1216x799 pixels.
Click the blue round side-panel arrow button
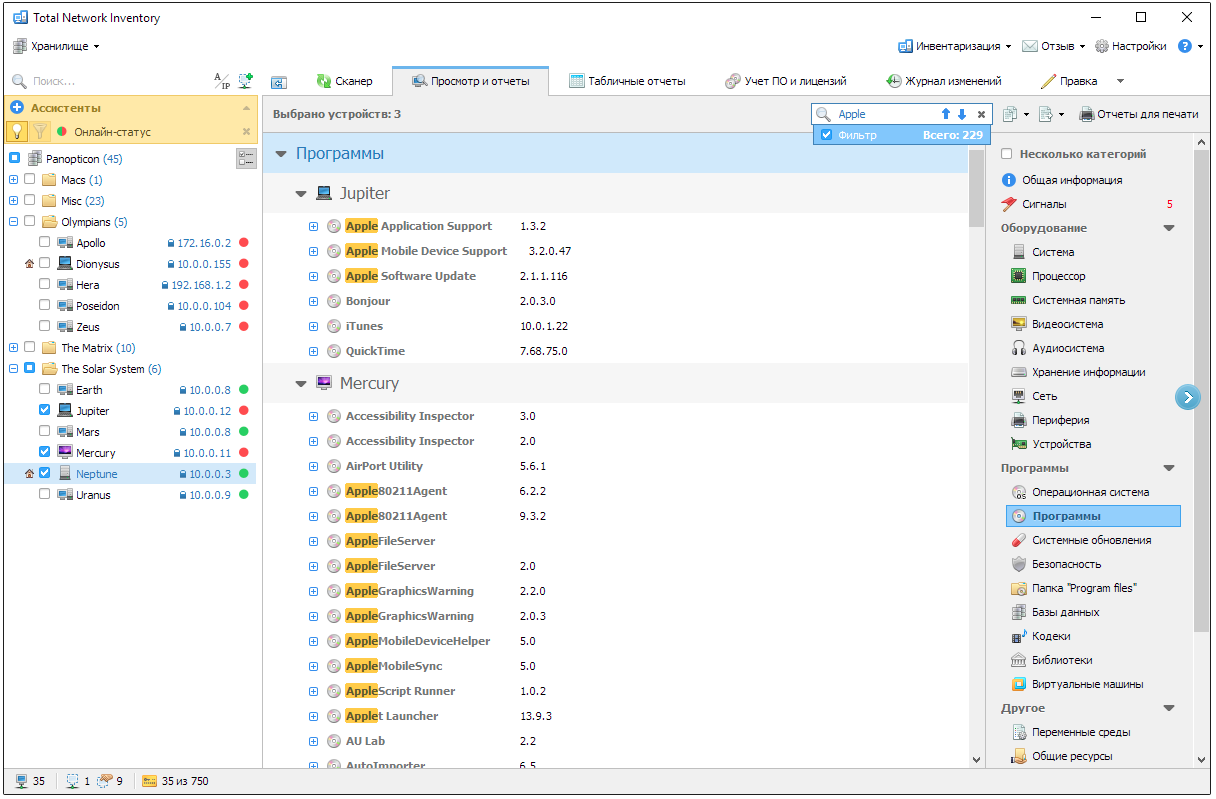tap(1187, 398)
